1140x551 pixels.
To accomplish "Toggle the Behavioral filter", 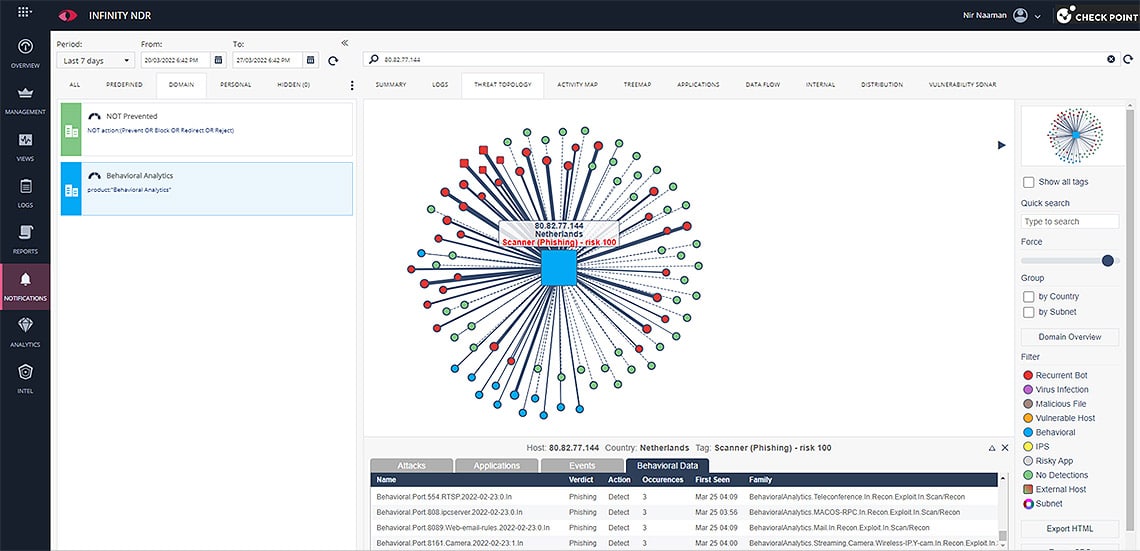I will [1049, 433].
